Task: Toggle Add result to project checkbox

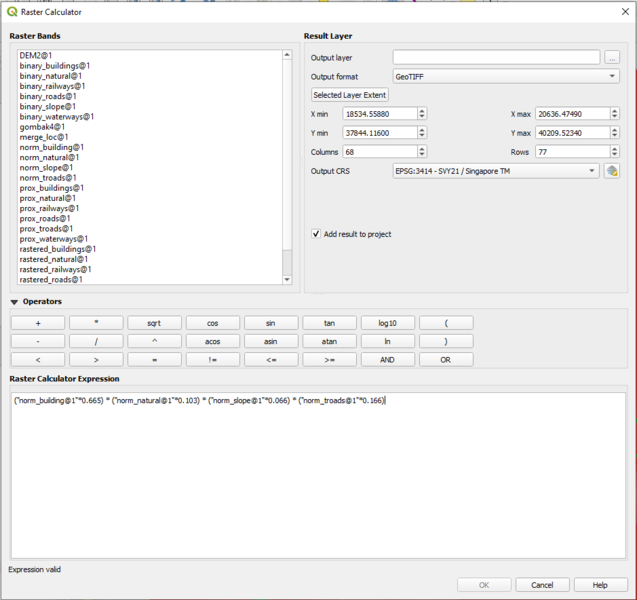Action: click(x=316, y=234)
